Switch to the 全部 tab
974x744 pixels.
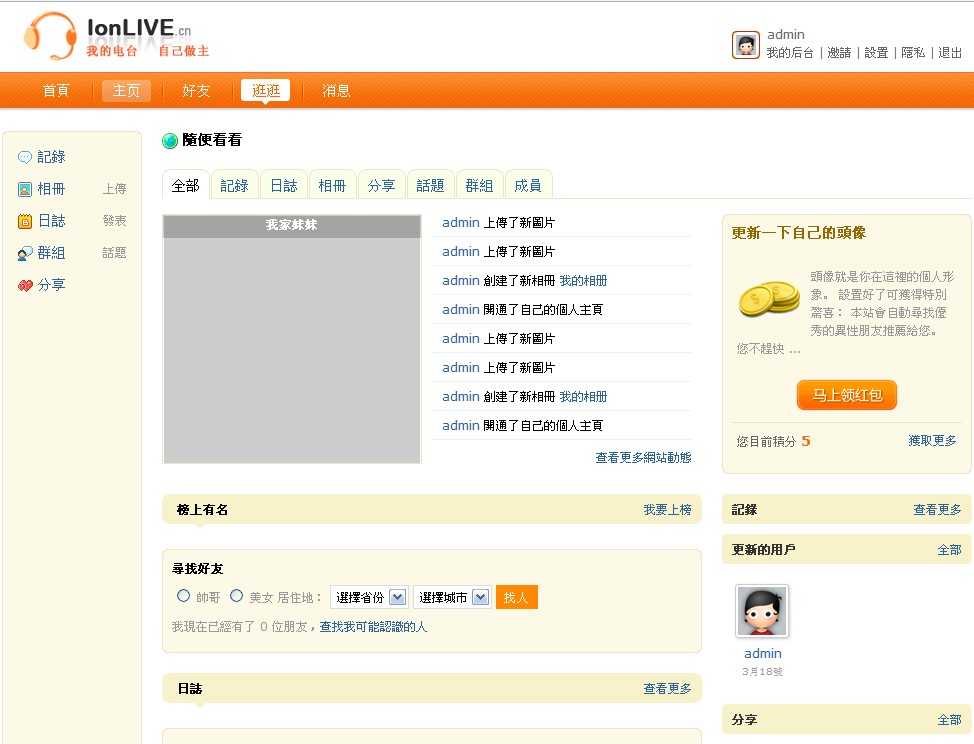[186, 186]
